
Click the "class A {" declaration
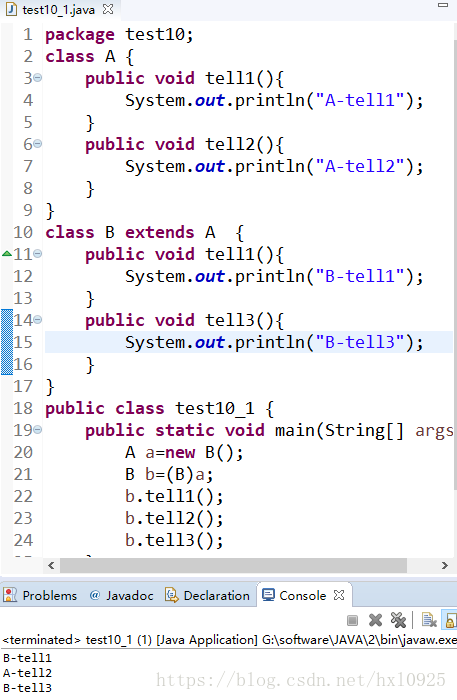89,56
